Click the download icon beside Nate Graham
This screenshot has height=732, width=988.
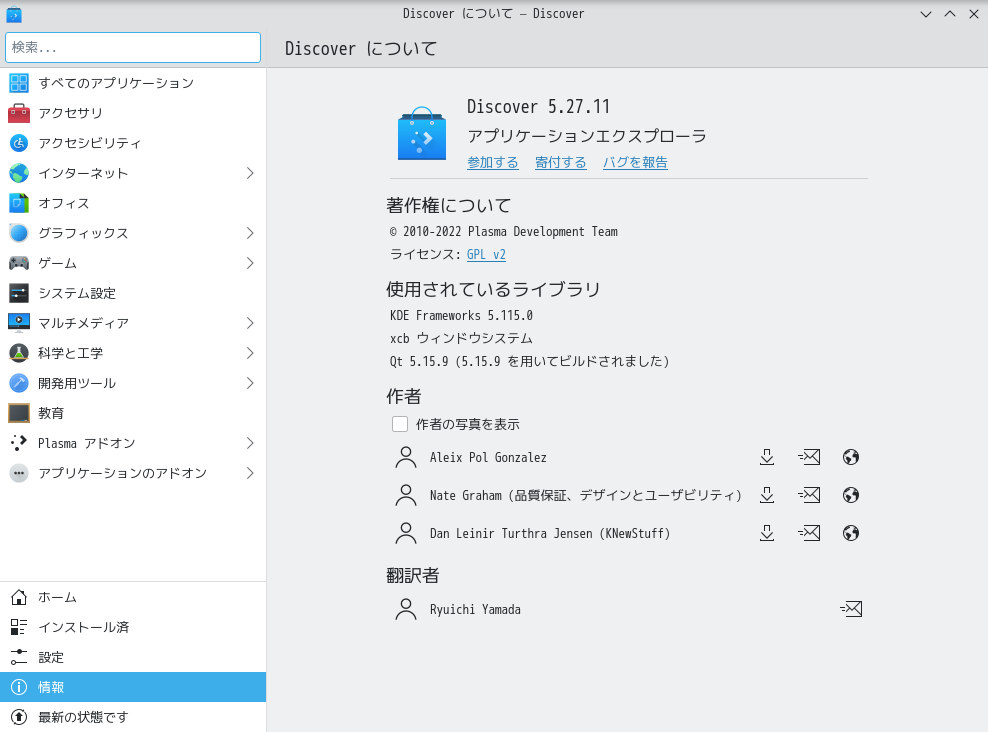(x=767, y=494)
